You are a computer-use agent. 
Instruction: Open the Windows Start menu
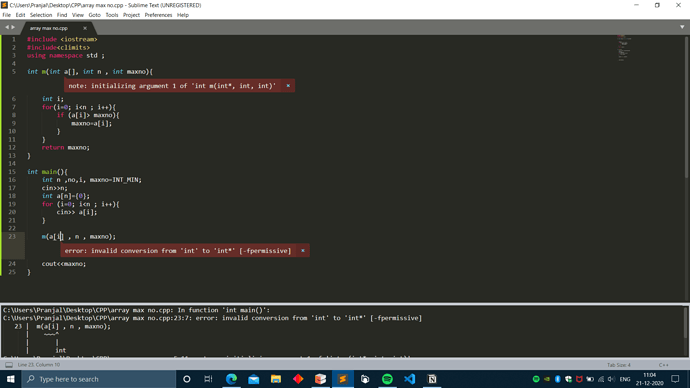(11, 379)
